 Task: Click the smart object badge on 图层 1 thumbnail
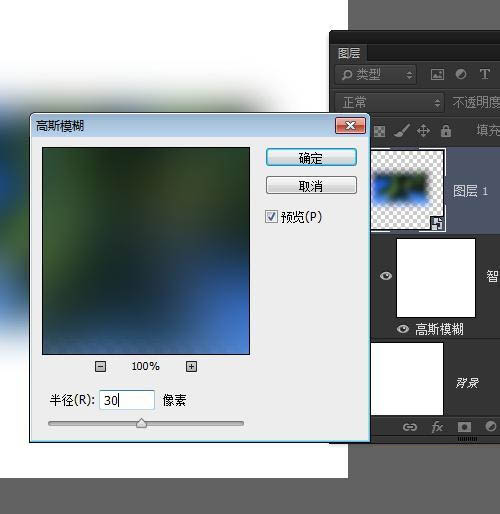pyautogui.click(x=437, y=224)
